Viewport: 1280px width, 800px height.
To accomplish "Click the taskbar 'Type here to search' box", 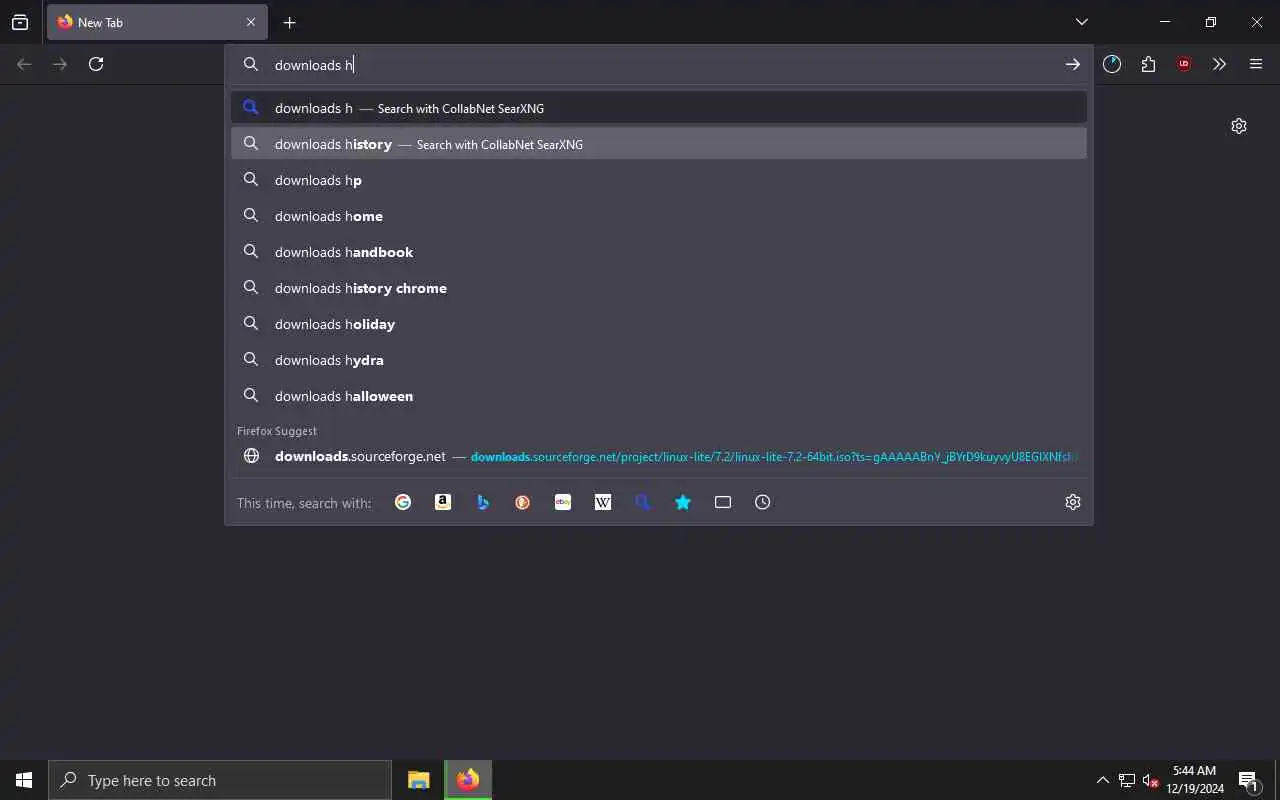I will click(220, 780).
